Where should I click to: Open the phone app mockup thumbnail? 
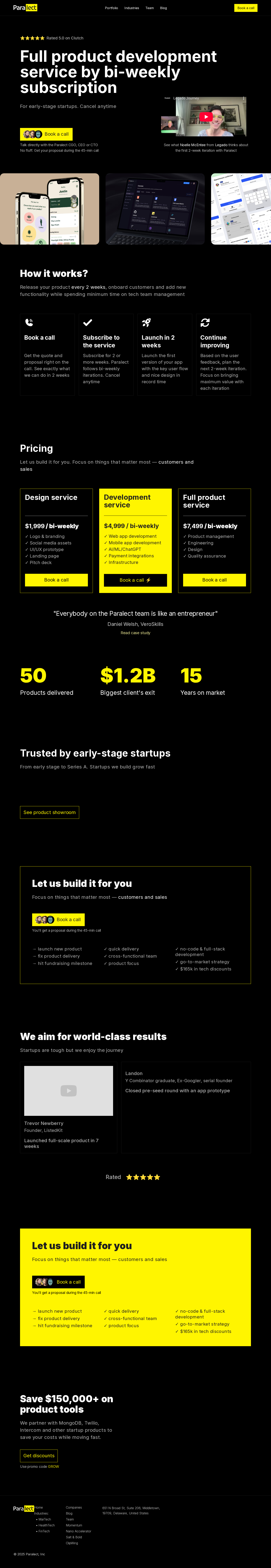(x=49, y=209)
